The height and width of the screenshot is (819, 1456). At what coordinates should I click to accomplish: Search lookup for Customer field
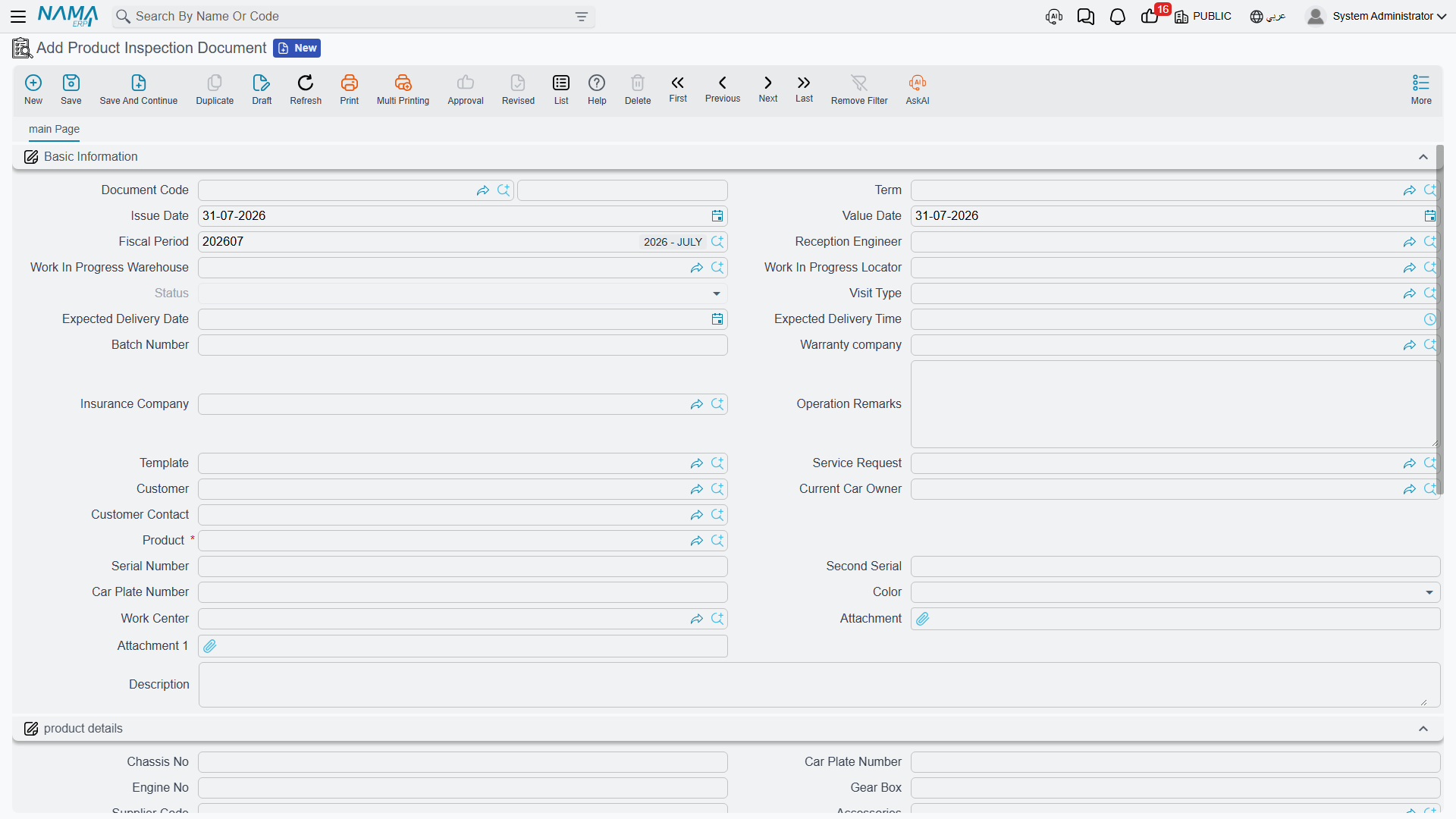tap(717, 489)
